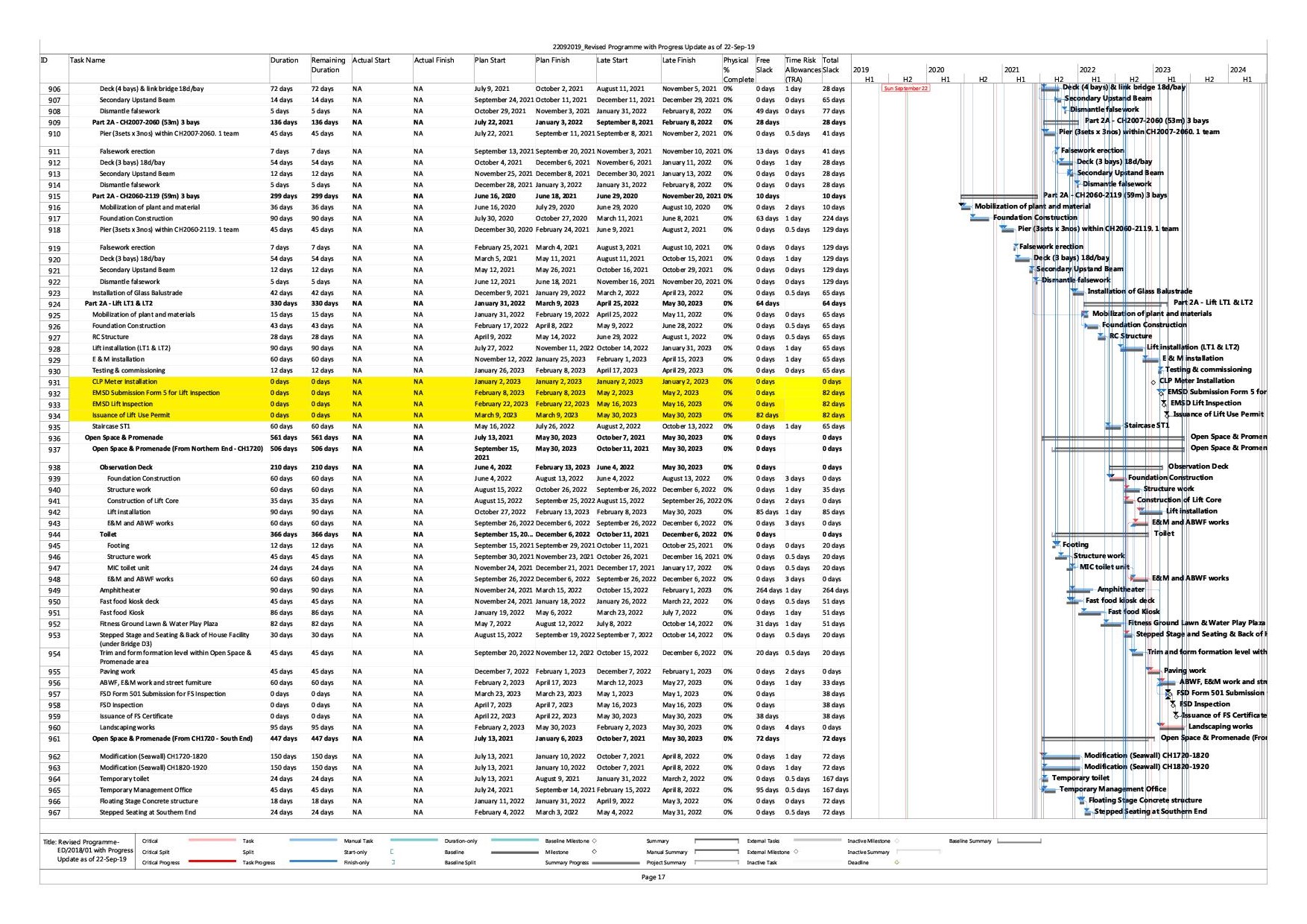Image resolution: width=1307 pixels, height=924 pixels.
Task: Select 'Temporary toilet' Gantt bar label
Action: point(1080,778)
